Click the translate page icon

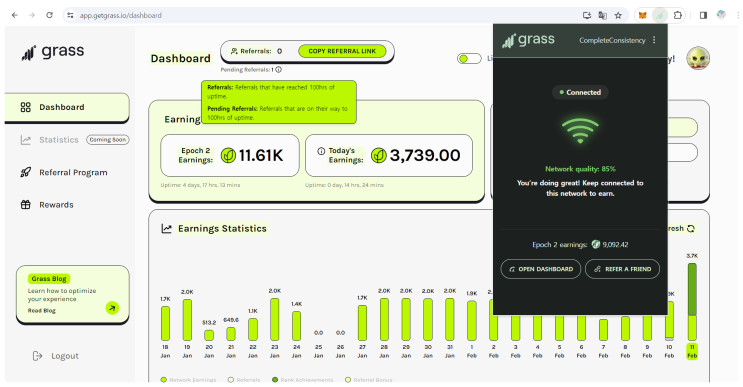(602, 15)
